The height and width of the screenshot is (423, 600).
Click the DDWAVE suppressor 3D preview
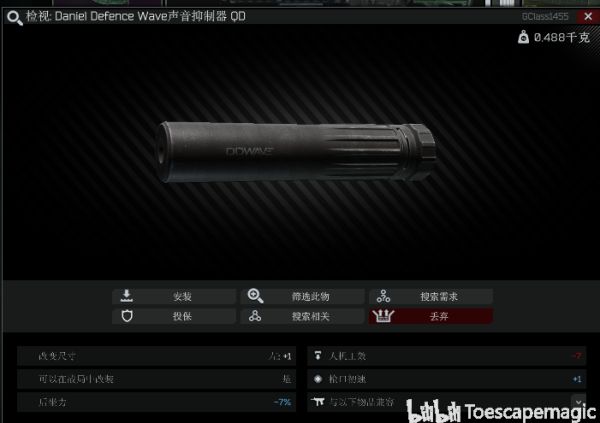coord(295,152)
